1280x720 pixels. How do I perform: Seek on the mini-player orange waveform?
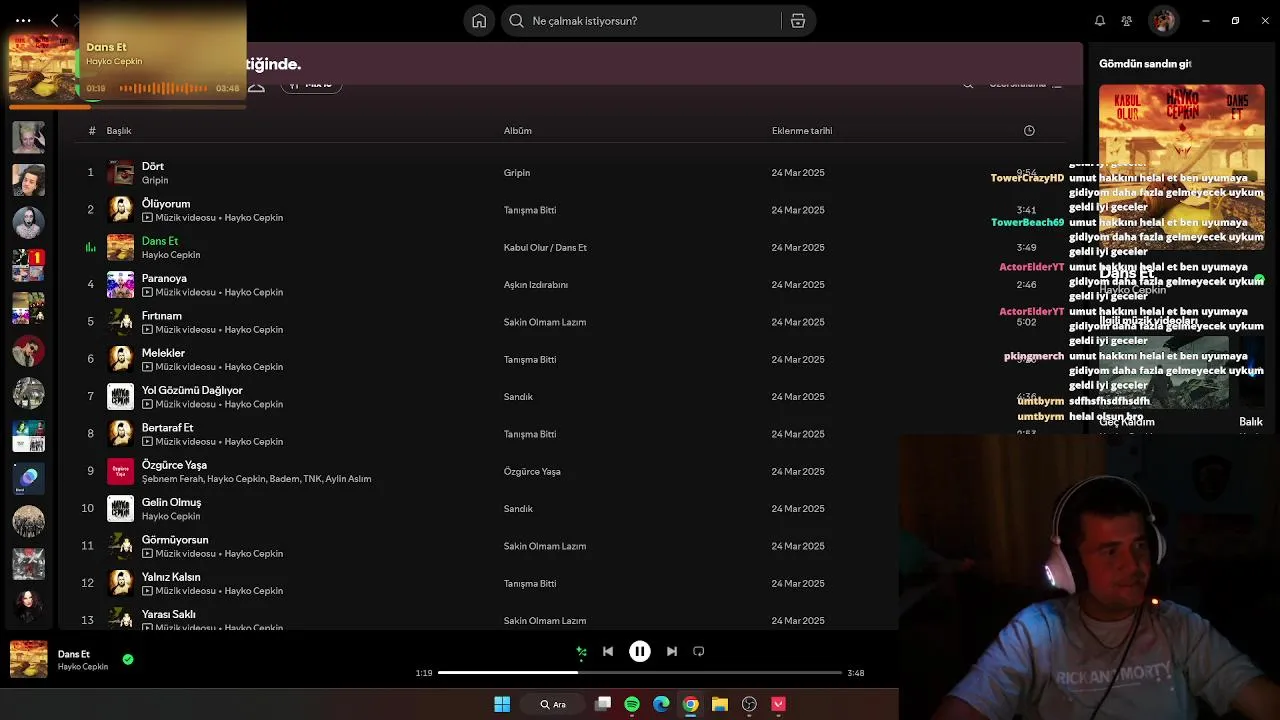pos(163,88)
